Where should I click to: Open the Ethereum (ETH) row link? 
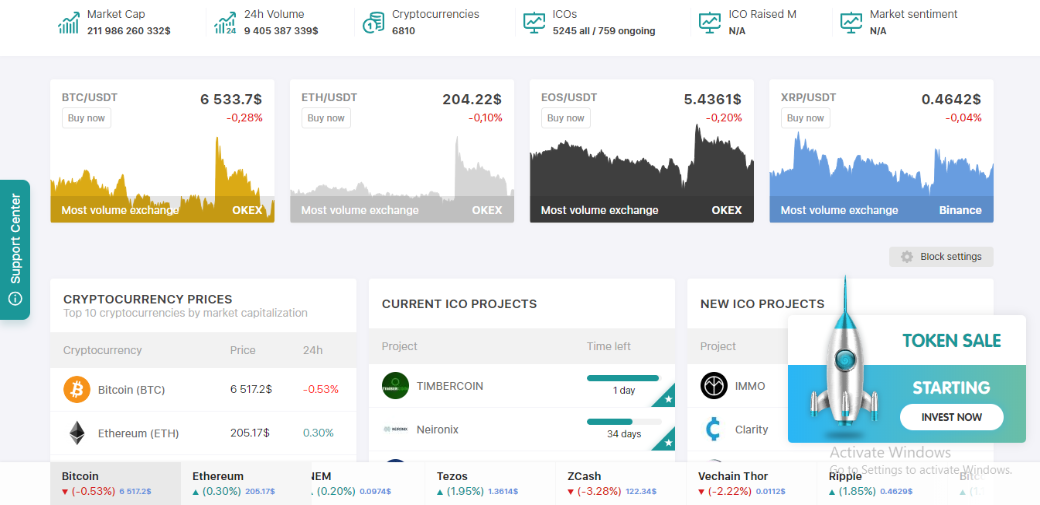[139, 433]
